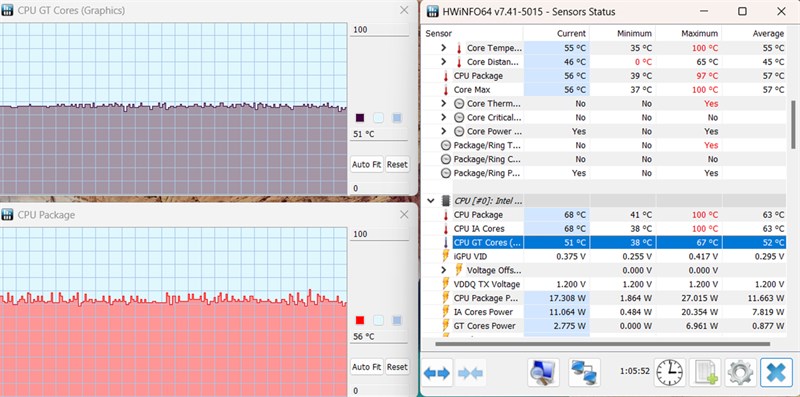Click the blue X close sensors icon

(x=776, y=373)
